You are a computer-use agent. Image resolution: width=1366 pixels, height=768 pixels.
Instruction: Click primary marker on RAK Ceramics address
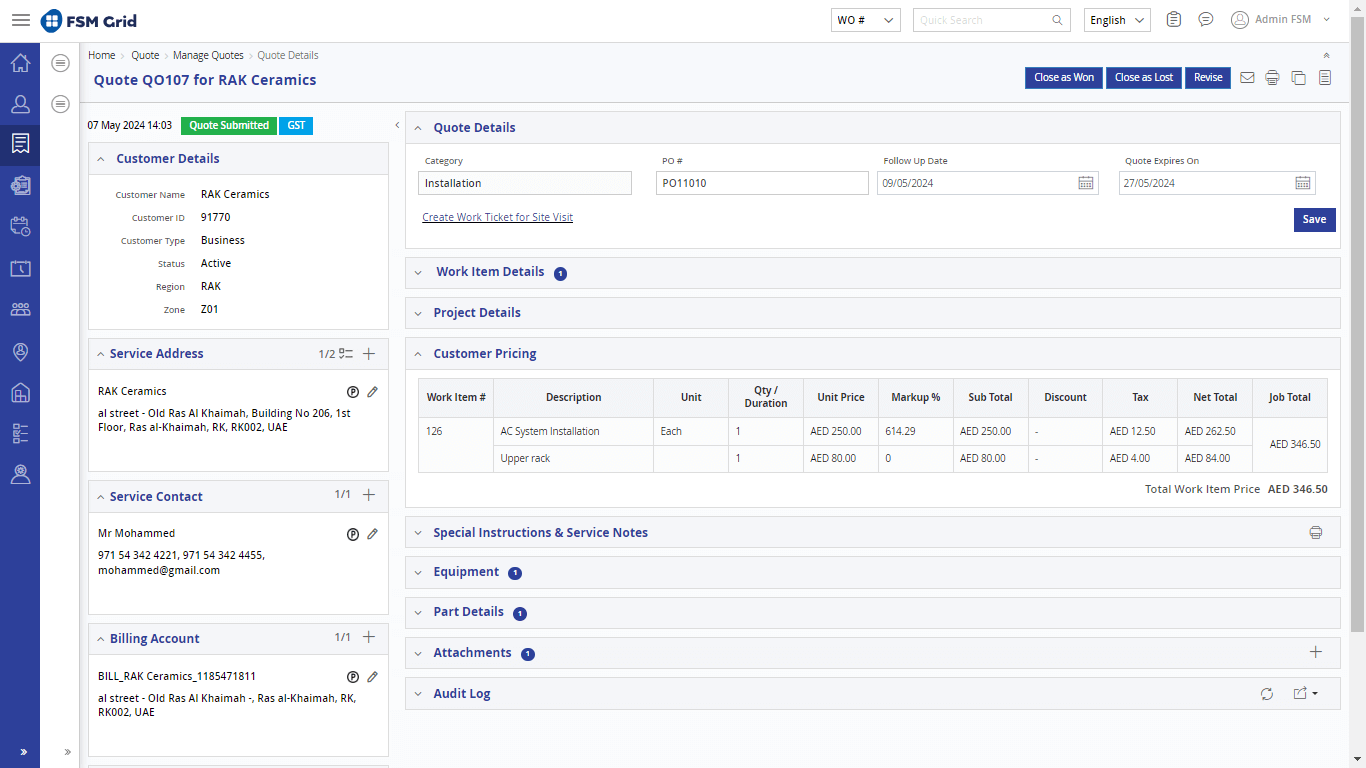[x=353, y=392]
